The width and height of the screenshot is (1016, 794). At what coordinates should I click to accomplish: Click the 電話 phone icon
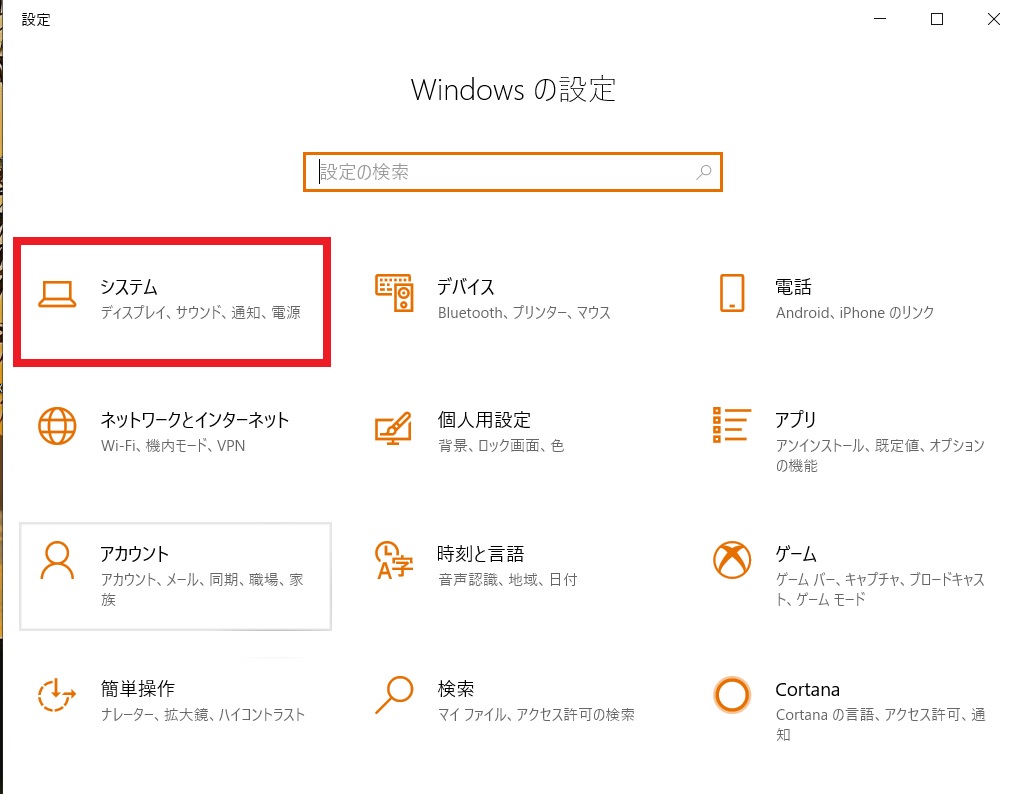click(x=732, y=293)
